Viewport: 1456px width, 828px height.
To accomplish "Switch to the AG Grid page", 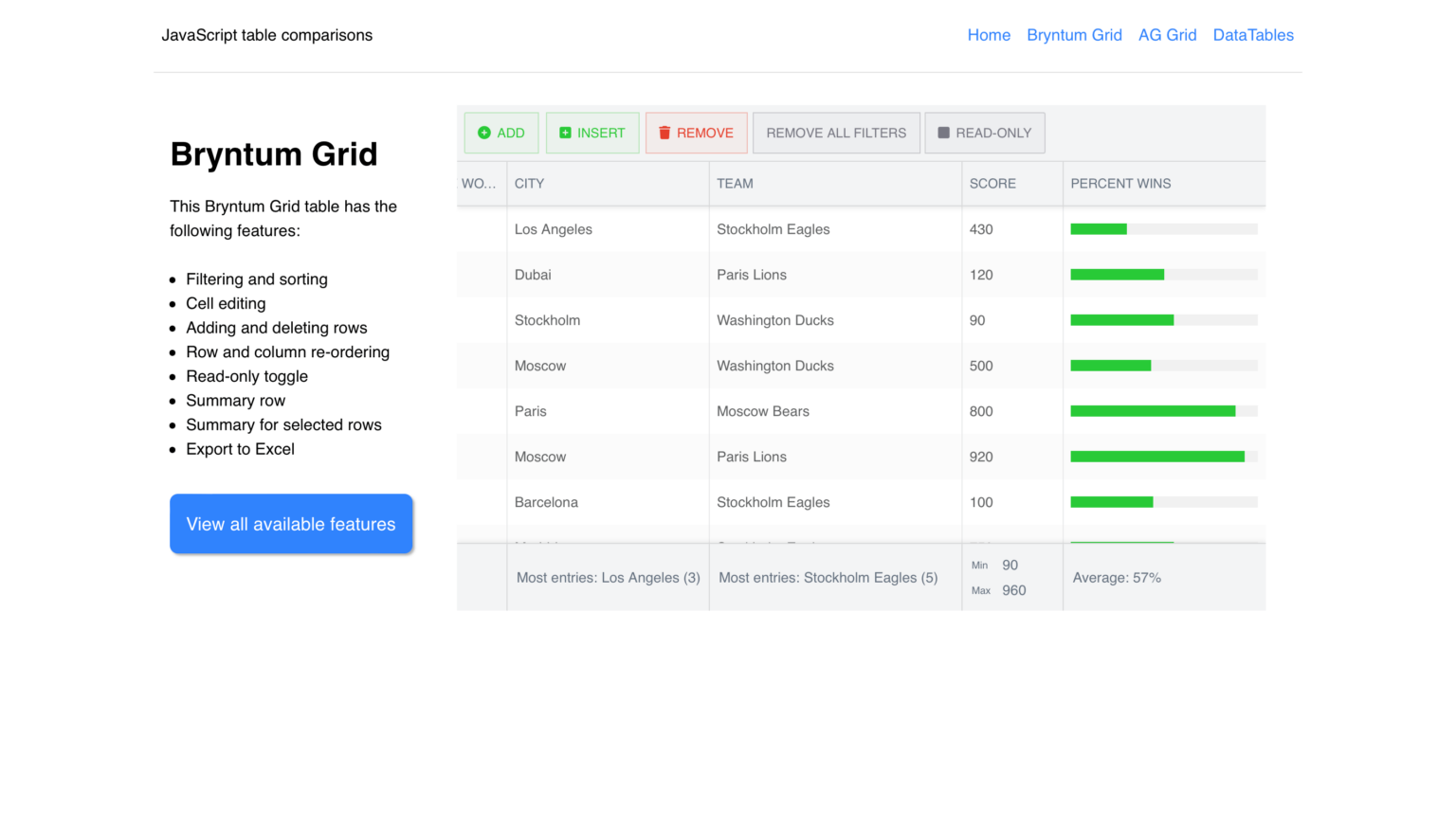I will pyautogui.click(x=1167, y=35).
